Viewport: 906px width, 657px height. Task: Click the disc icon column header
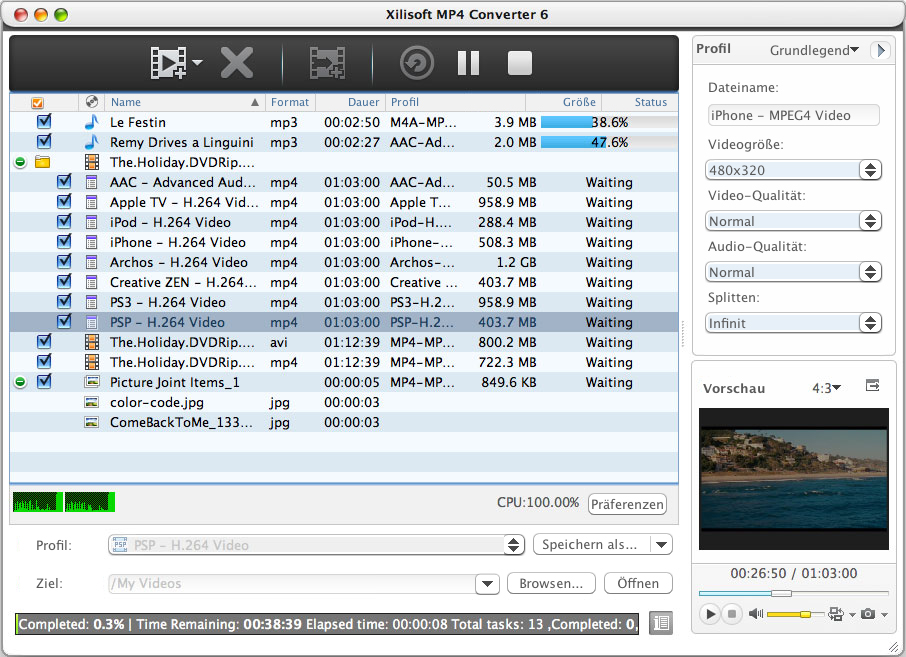tap(91, 102)
